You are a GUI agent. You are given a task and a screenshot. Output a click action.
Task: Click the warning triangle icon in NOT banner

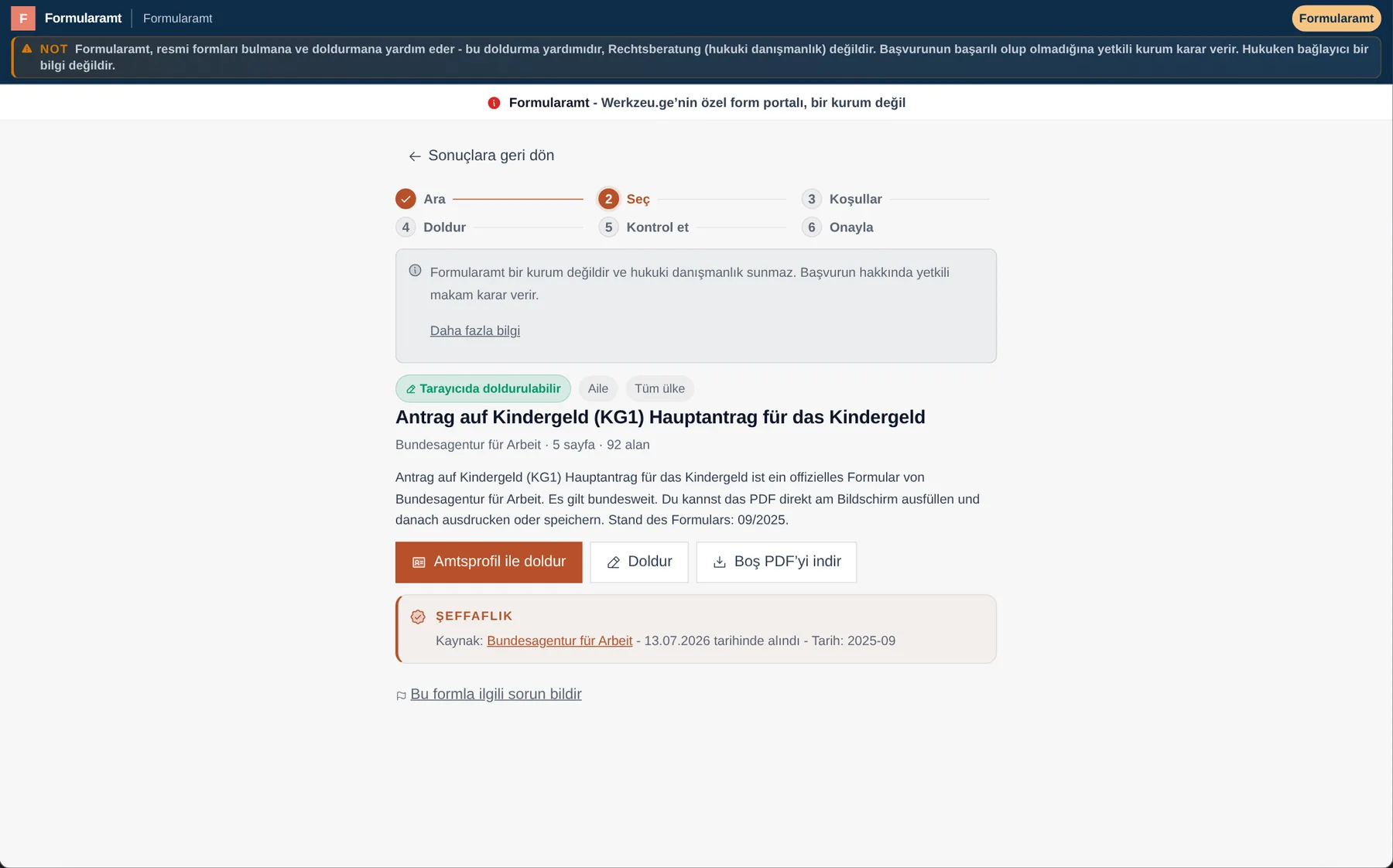coord(27,49)
